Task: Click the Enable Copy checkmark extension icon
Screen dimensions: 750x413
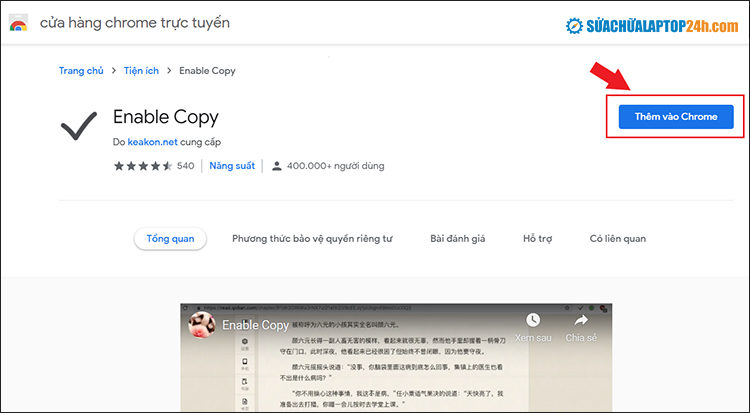Action: click(x=79, y=126)
